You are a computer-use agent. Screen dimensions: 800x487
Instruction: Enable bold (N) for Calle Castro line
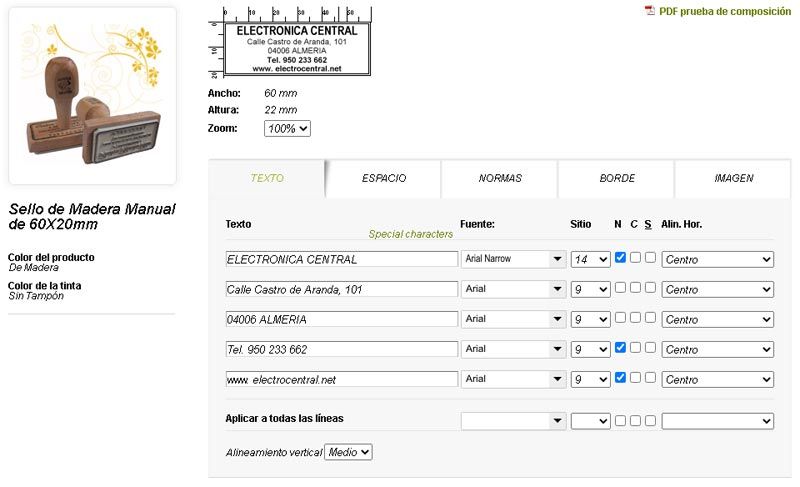pyautogui.click(x=620, y=288)
